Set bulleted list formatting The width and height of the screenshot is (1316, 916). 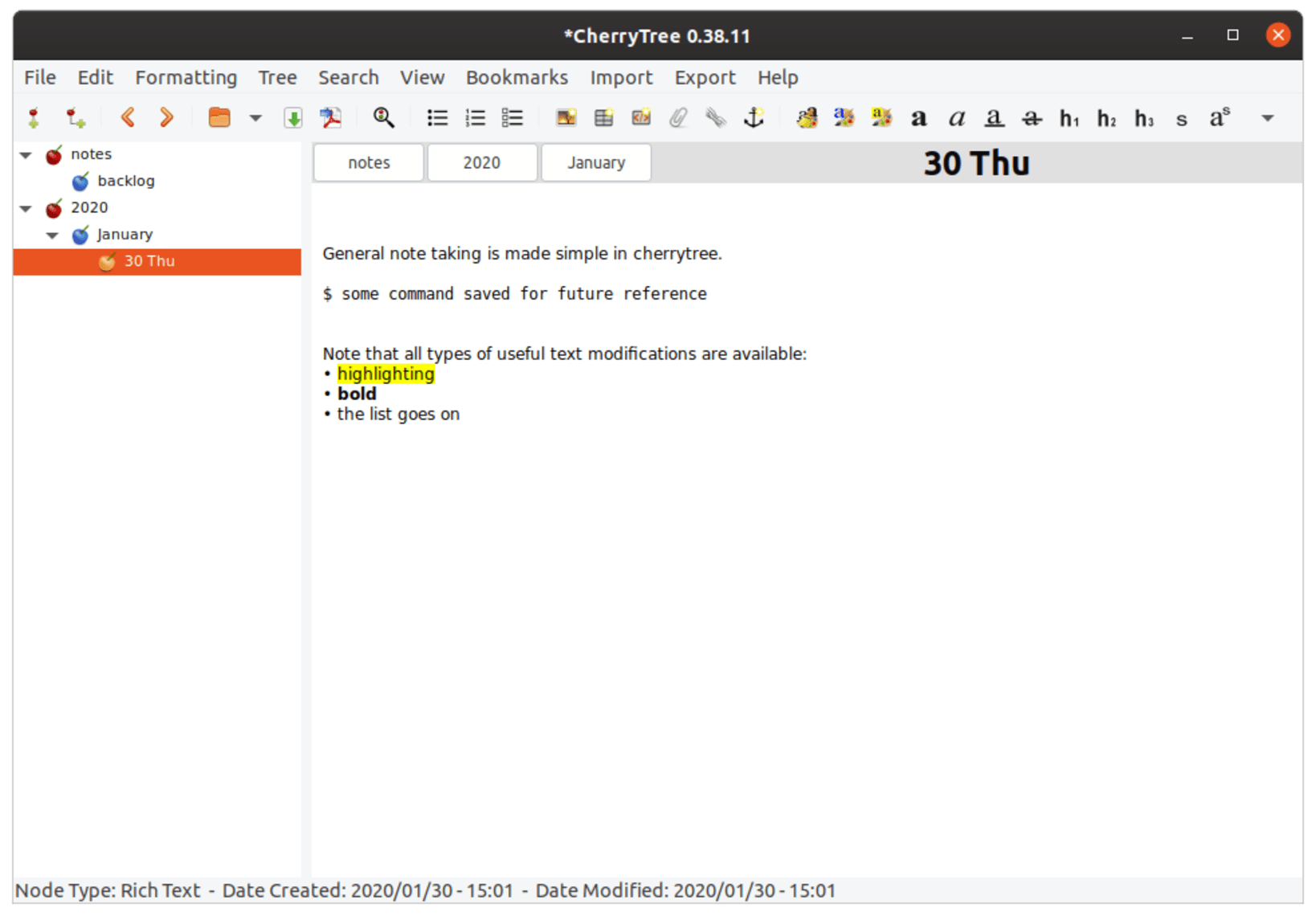(437, 118)
